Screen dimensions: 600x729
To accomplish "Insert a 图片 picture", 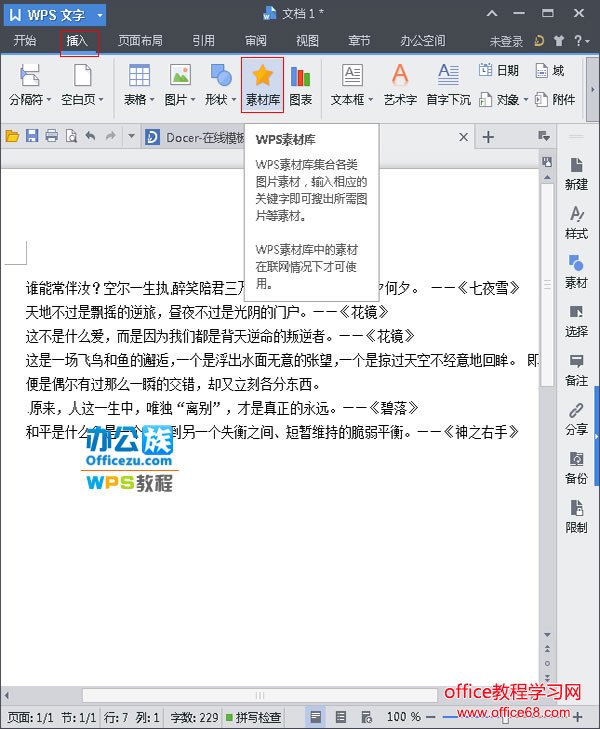I will tap(179, 85).
